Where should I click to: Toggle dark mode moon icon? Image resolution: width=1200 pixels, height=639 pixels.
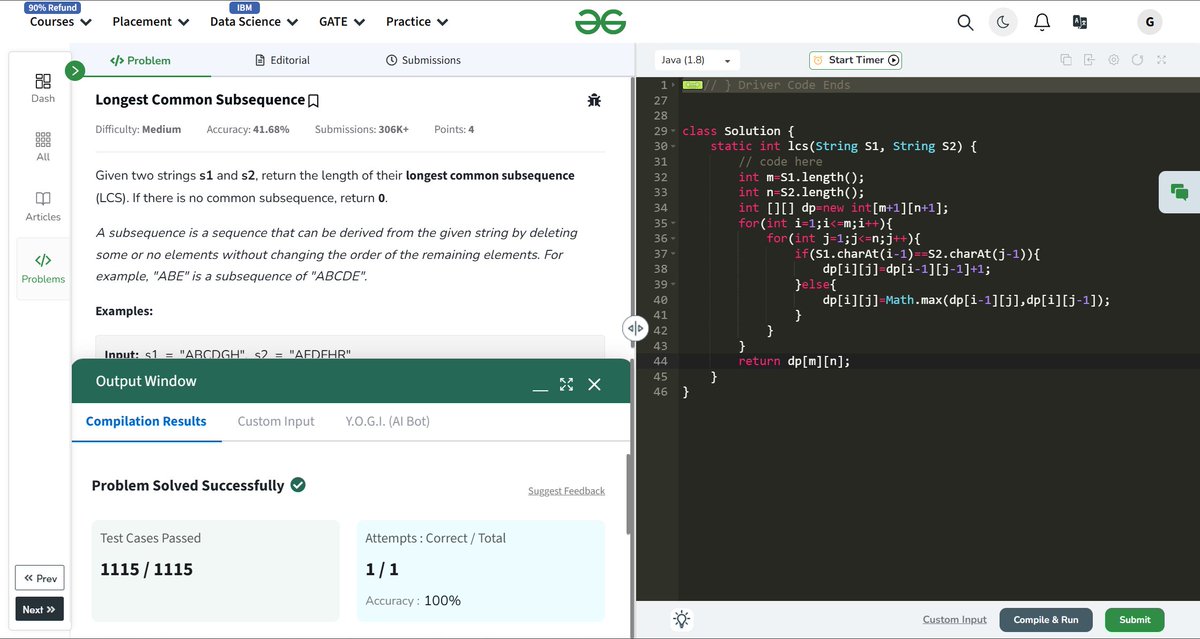click(1003, 22)
